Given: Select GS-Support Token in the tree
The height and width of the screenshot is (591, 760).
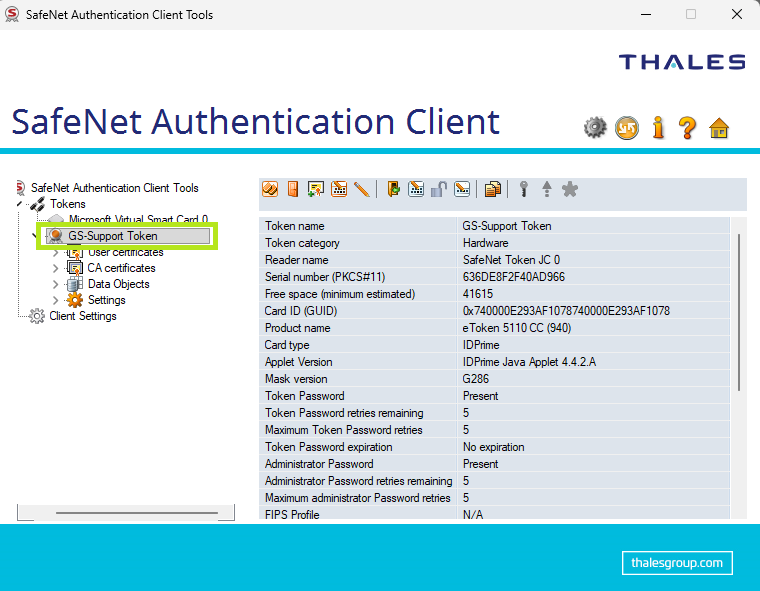Looking at the screenshot, I should click(x=128, y=236).
